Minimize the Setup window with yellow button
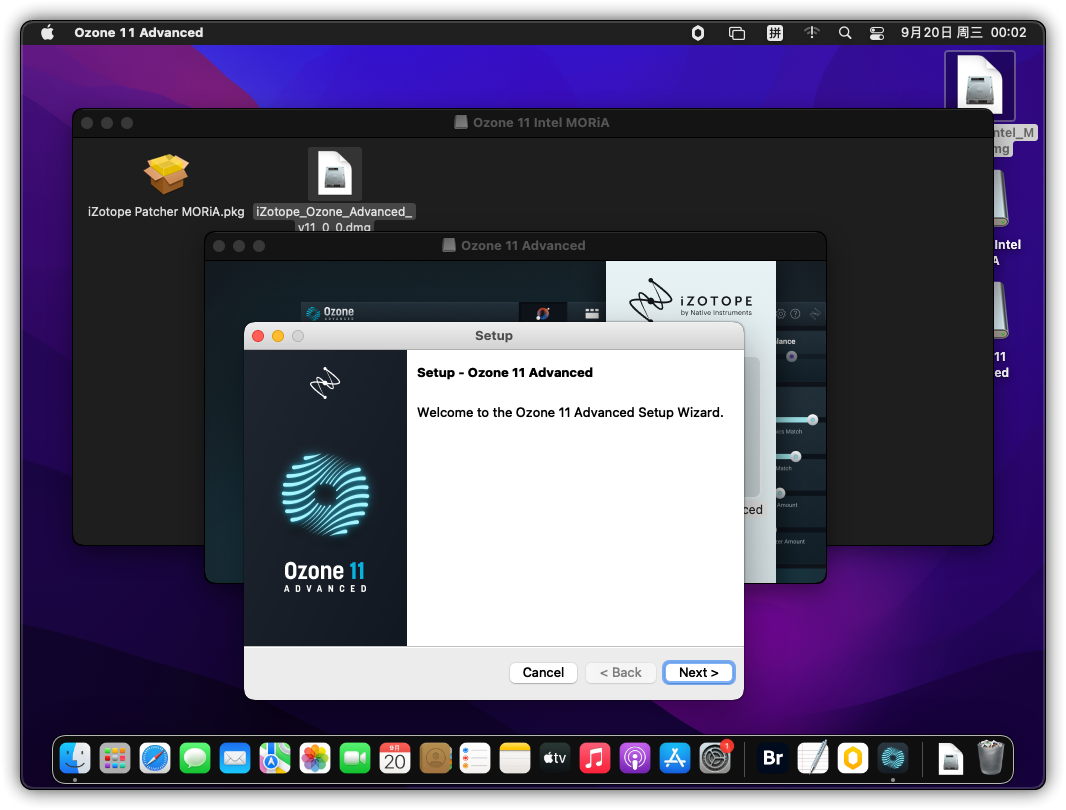This screenshot has width=1066, height=810. [278, 336]
